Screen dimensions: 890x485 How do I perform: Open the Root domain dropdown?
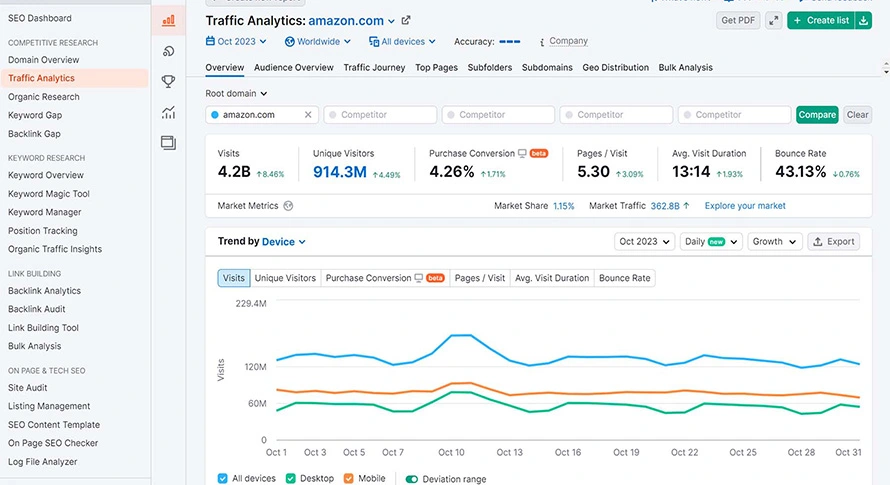click(237, 93)
